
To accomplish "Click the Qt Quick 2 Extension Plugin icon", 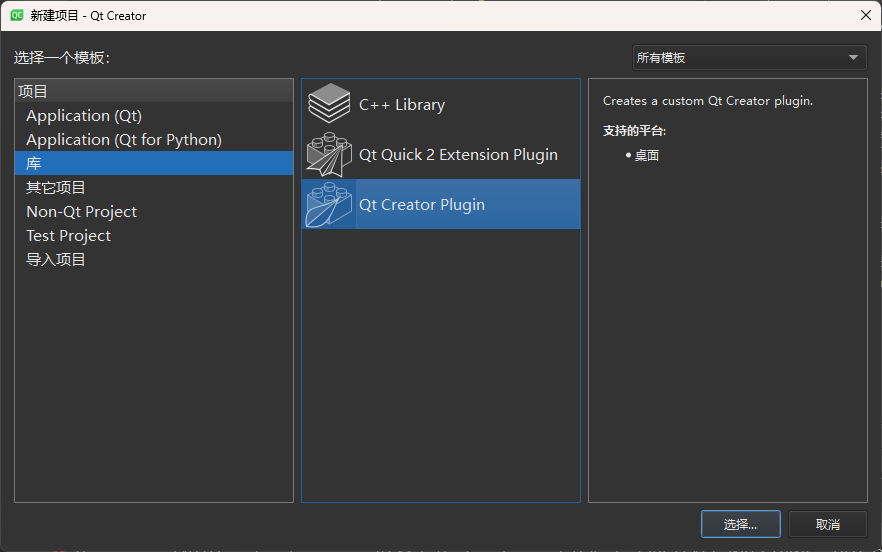I will (329, 154).
